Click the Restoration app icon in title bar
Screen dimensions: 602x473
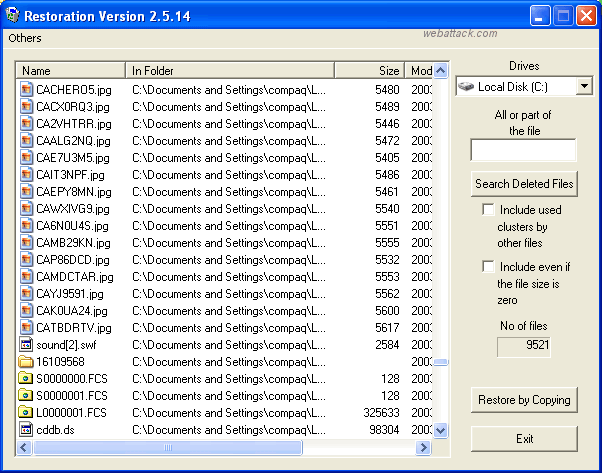click(x=14, y=16)
